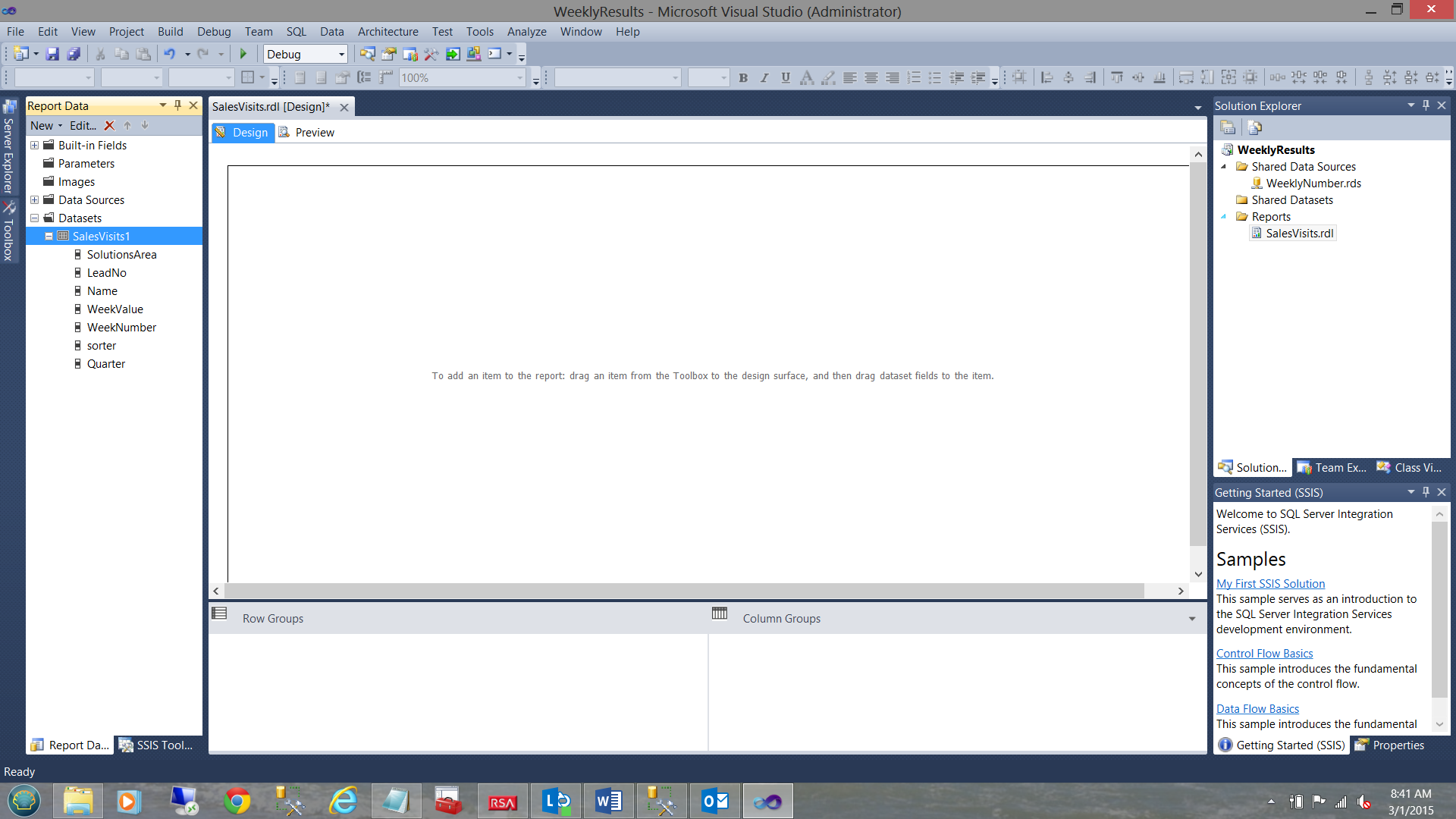Pin toggle for Report Data panel
Viewport: 1456px width, 819px height.
pyautogui.click(x=177, y=105)
